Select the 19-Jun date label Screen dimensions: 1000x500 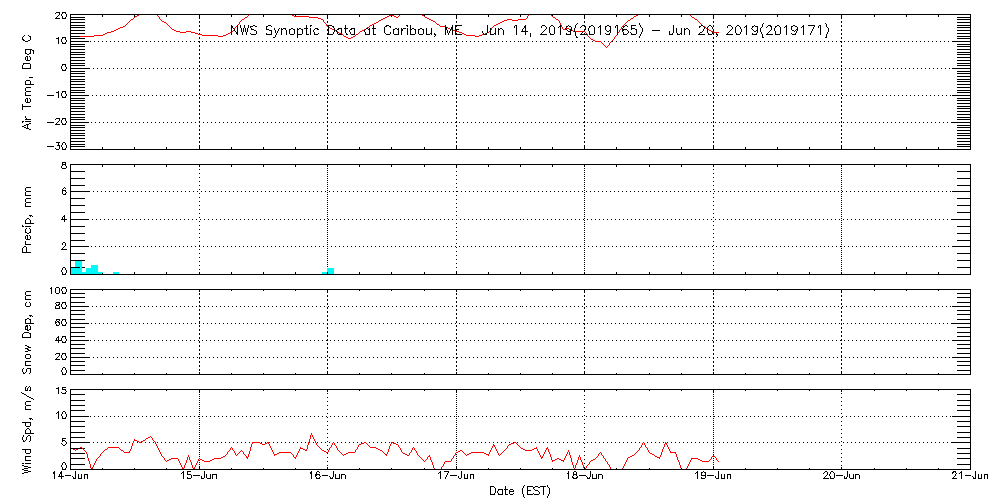pos(714,477)
